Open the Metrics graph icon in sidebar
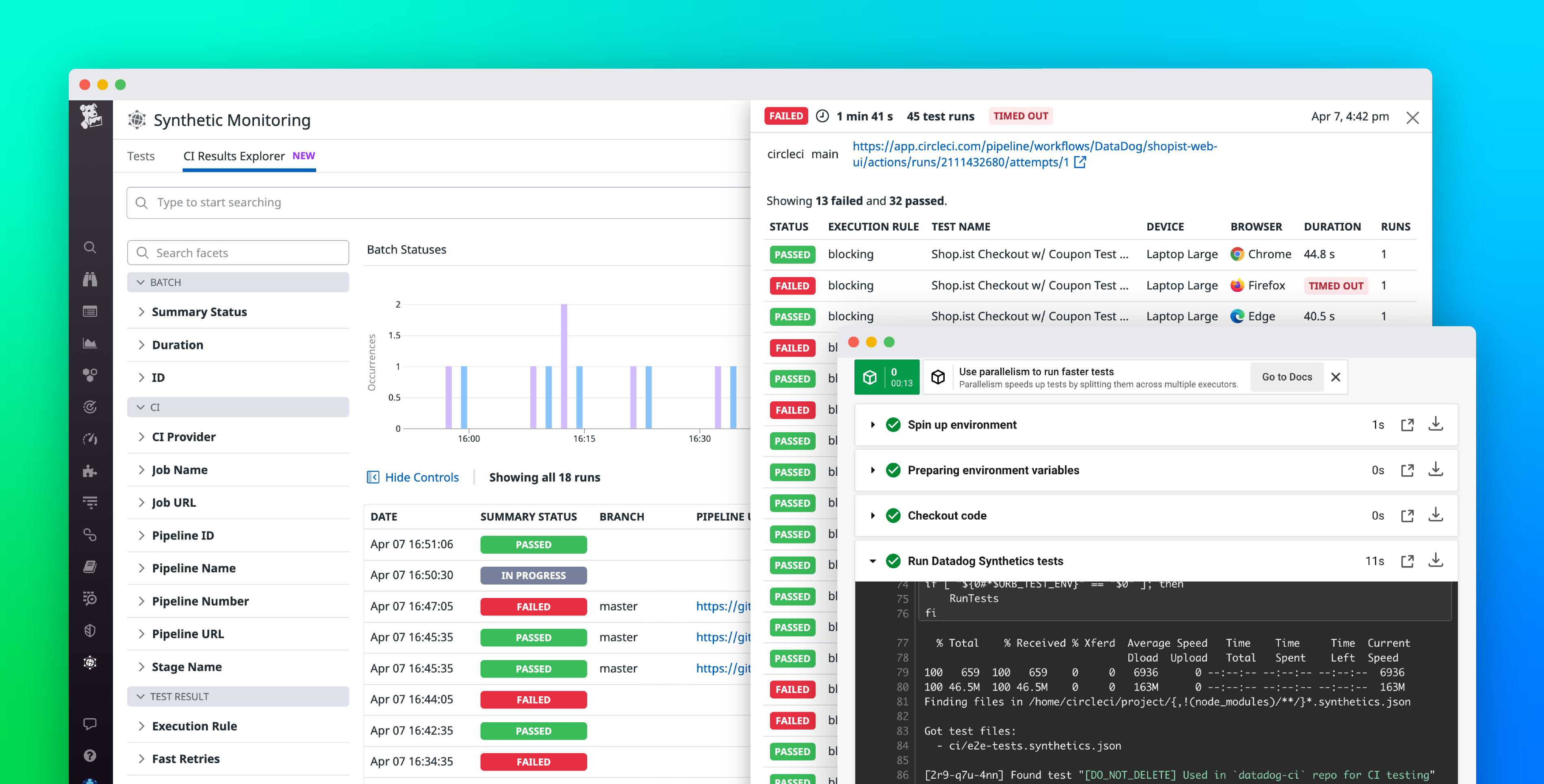 click(x=90, y=343)
